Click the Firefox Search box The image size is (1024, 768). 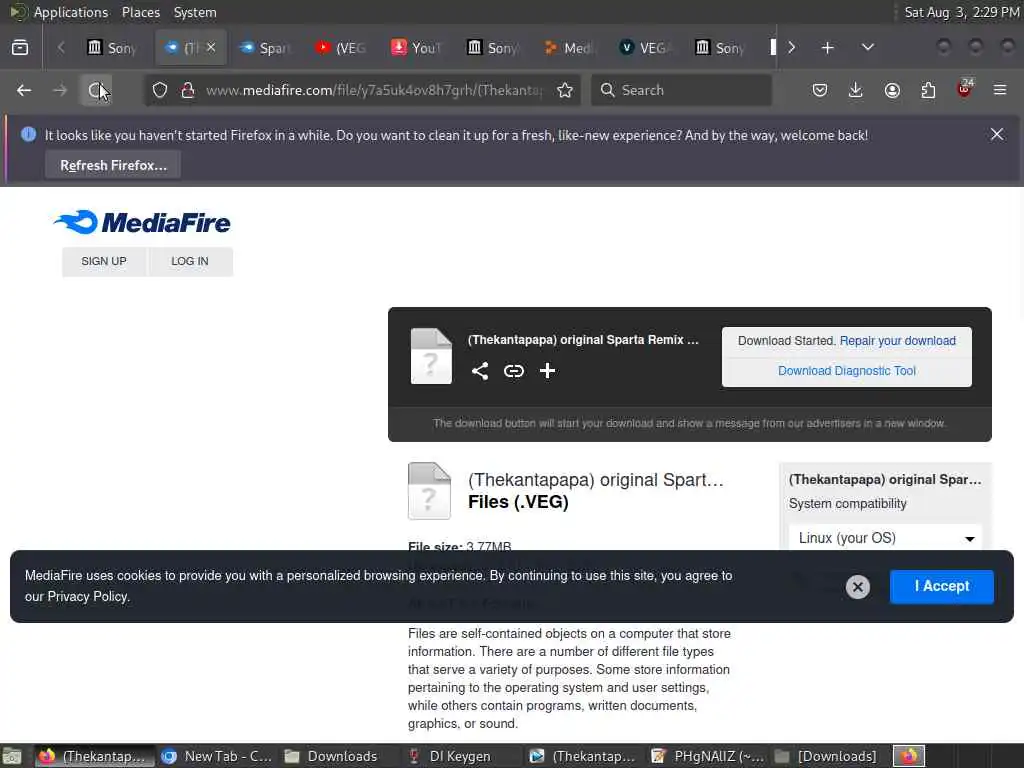click(681, 90)
